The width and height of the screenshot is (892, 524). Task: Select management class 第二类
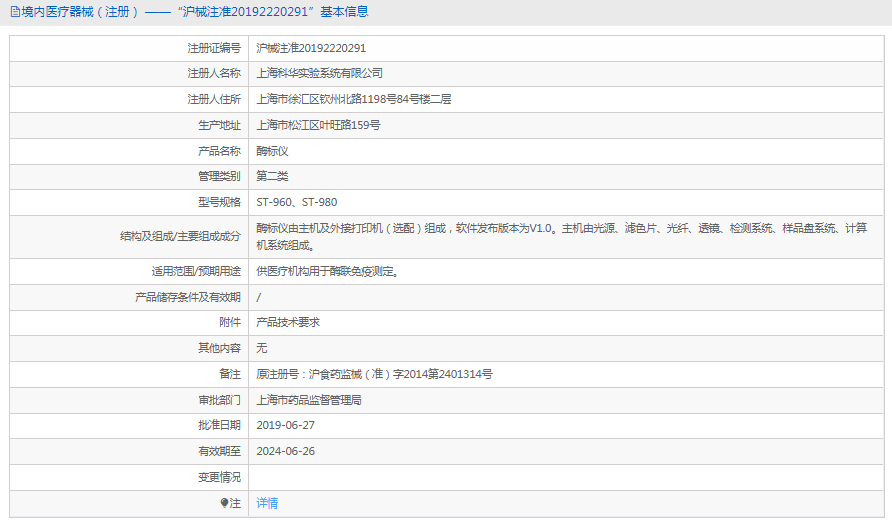tap(272, 176)
